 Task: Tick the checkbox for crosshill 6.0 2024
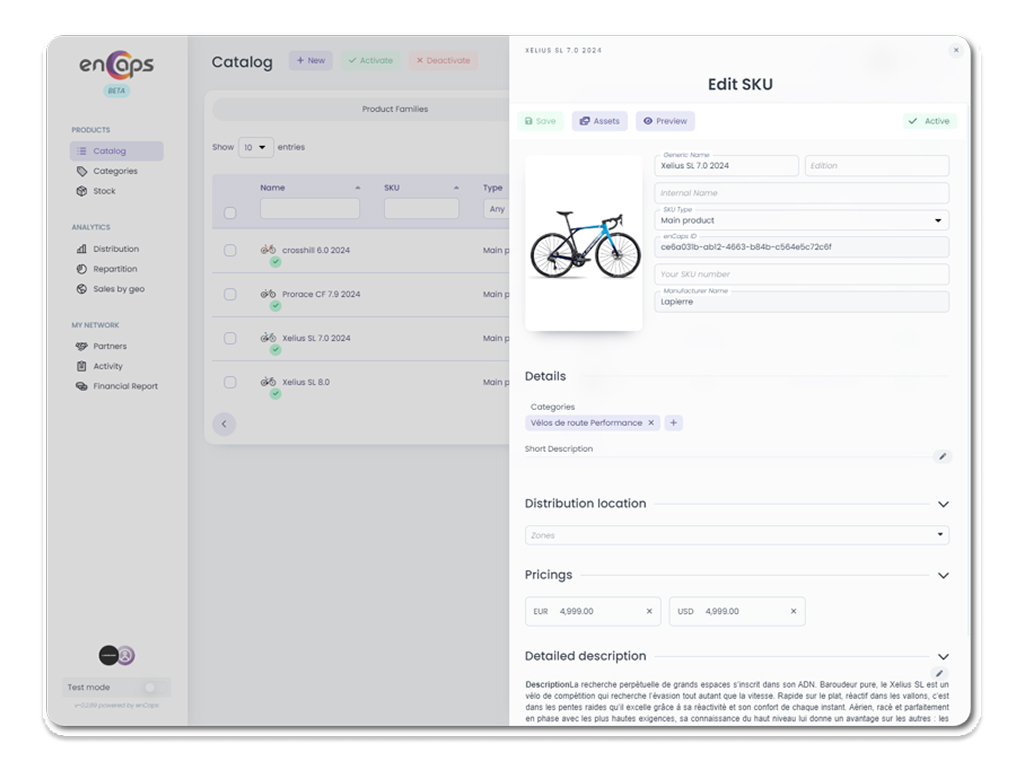click(230, 250)
